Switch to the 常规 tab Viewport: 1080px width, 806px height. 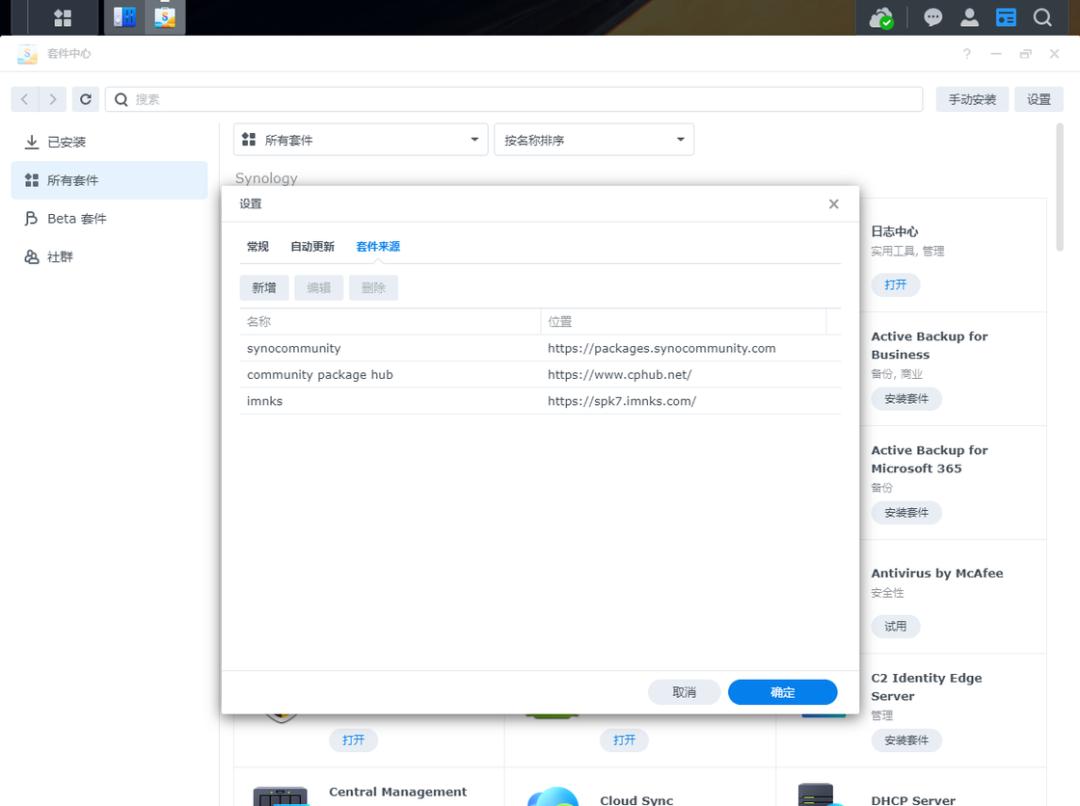tap(258, 246)
